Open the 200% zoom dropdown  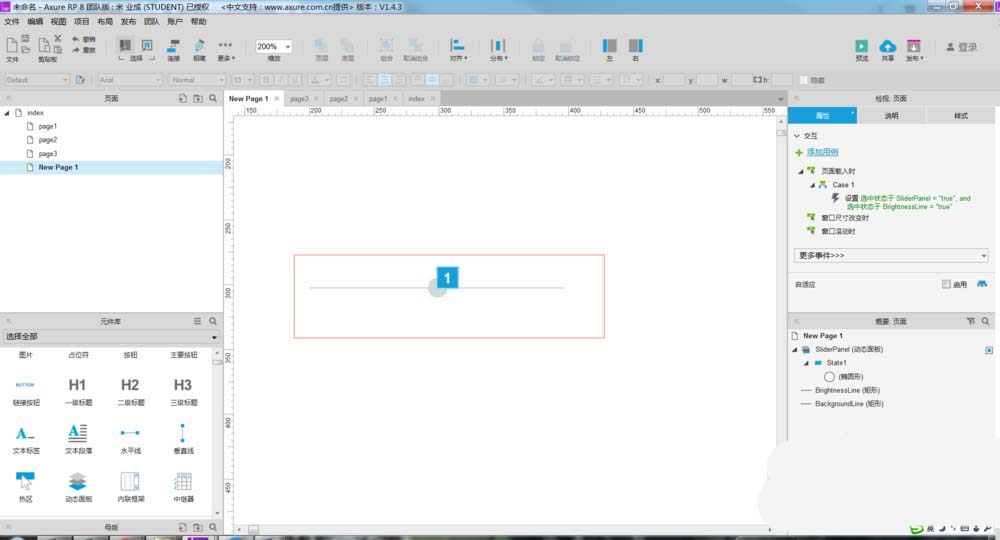point(288,47)
